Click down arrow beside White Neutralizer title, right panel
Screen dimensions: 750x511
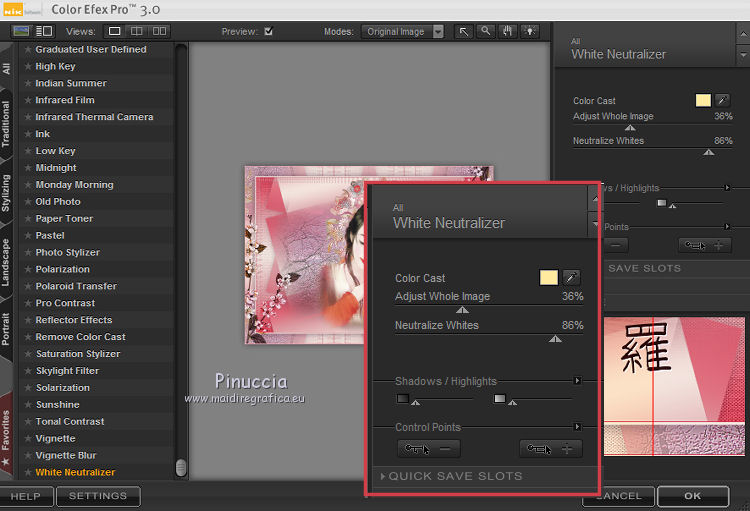[x=743, y=56]
